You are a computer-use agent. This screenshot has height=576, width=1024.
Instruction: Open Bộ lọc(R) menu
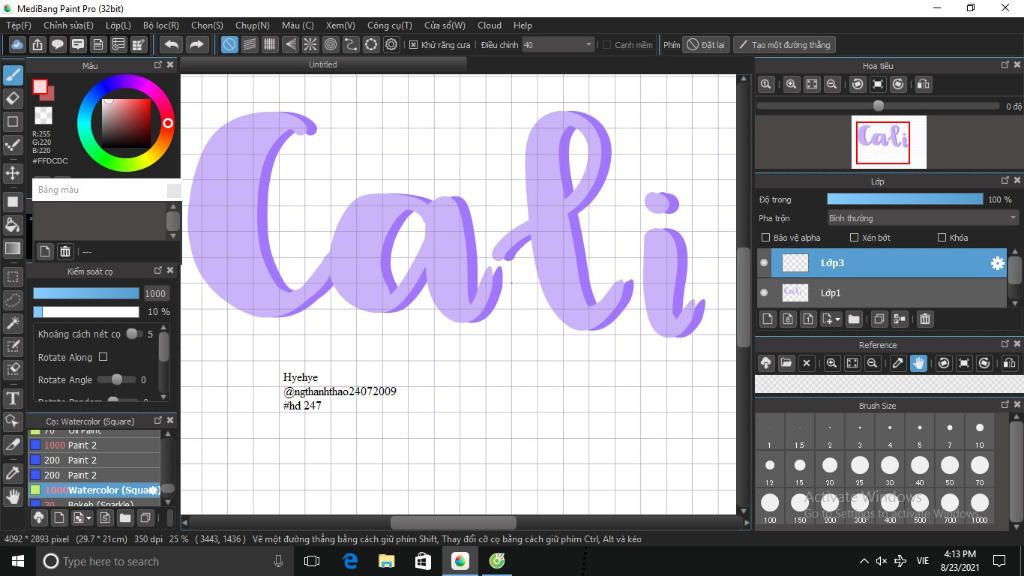[161, 25]
